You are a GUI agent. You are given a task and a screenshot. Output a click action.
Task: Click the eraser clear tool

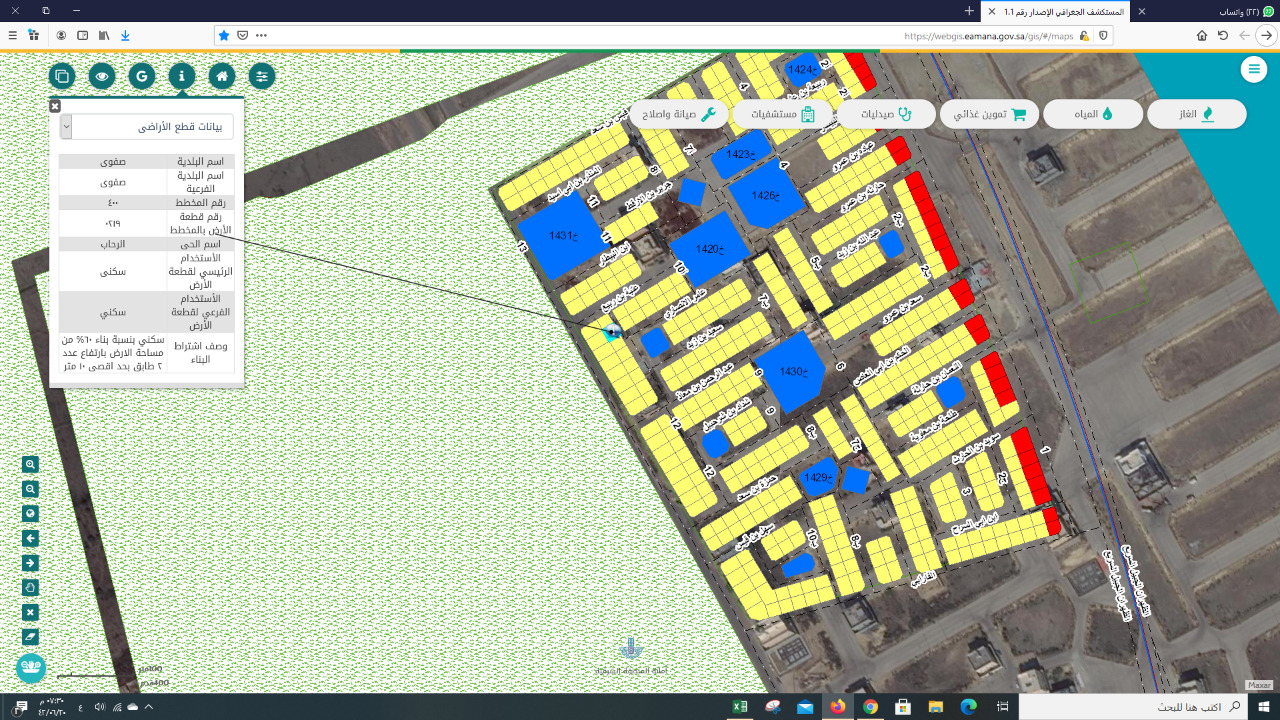(x=31, y=637)
